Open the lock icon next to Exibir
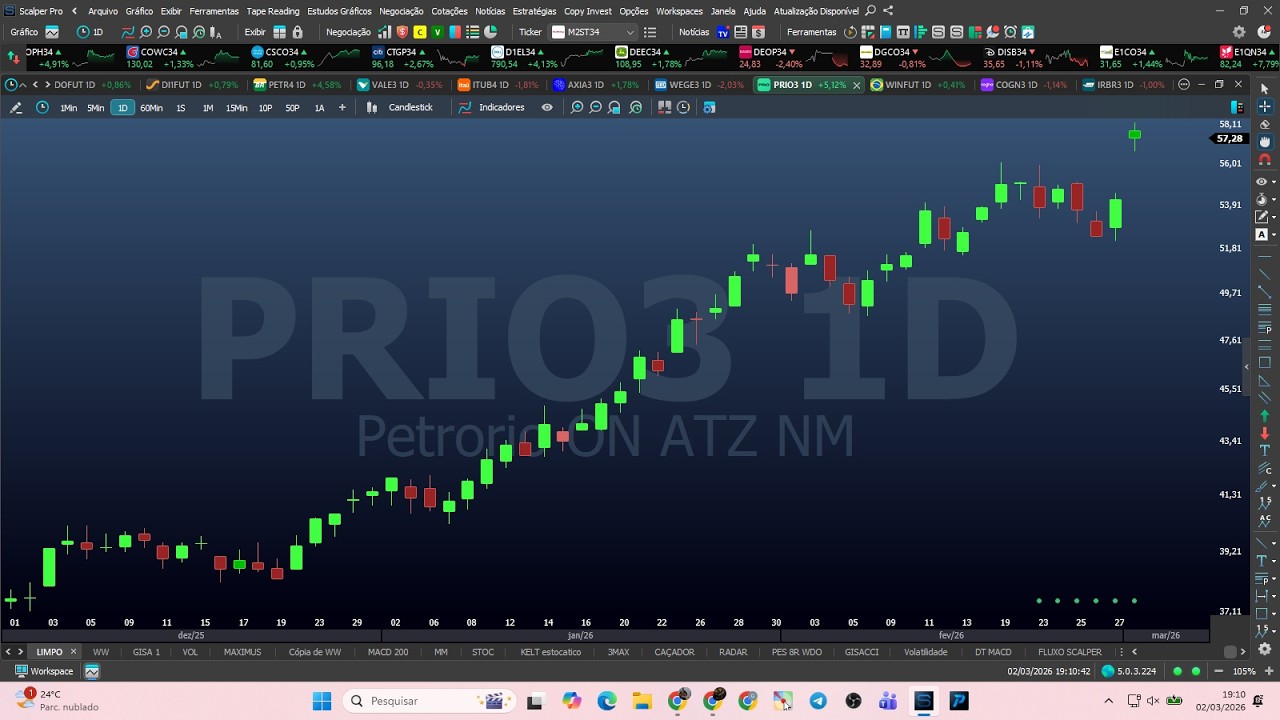 click(x=297, y=32)
